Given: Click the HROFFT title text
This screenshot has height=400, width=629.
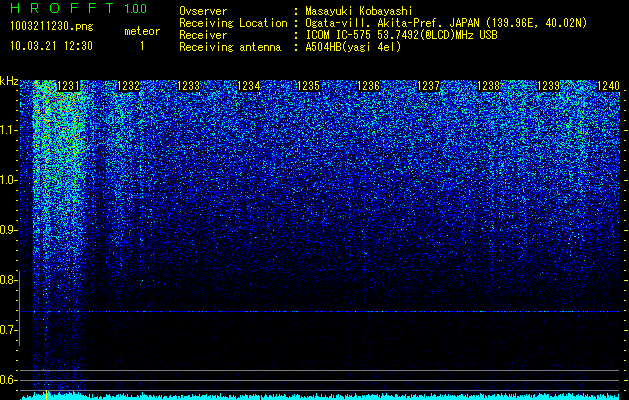Looking at the screenshot, I should click(64, 8).
